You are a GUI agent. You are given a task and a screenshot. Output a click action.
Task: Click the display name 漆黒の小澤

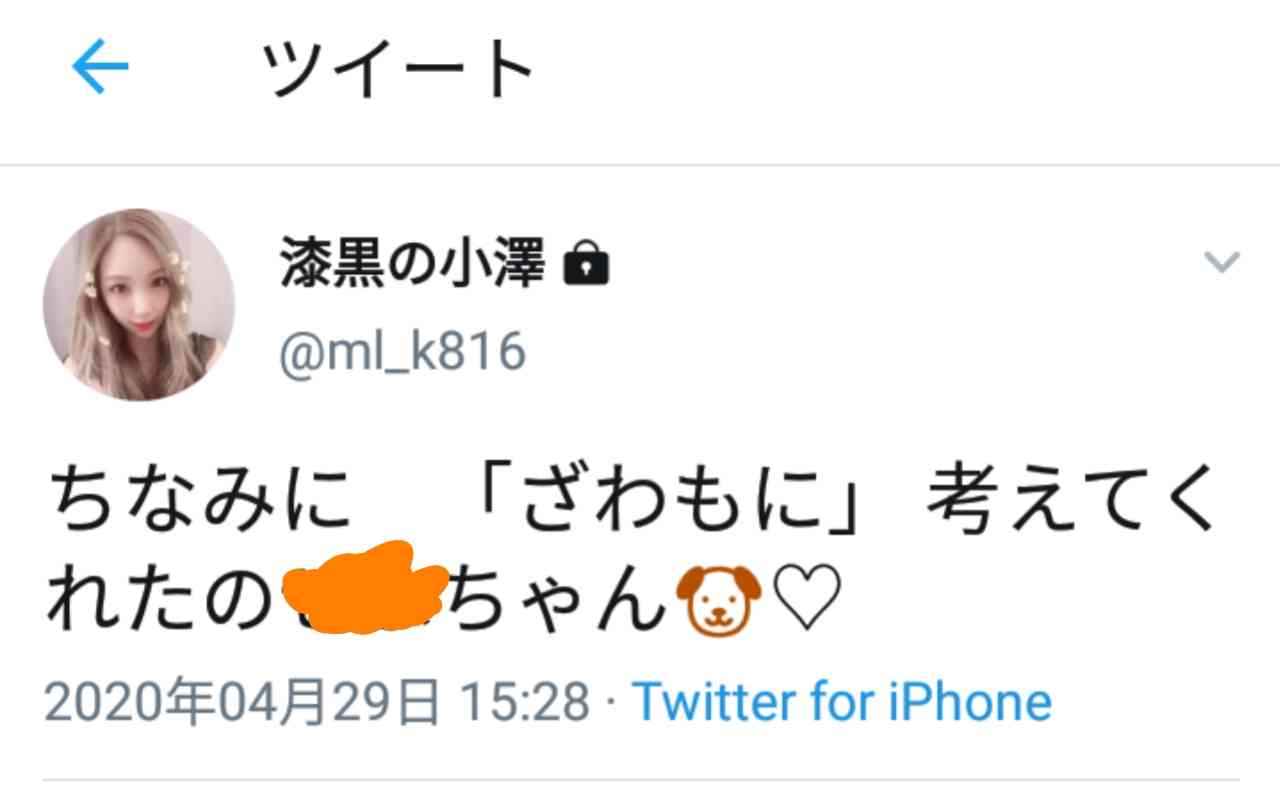413,265
